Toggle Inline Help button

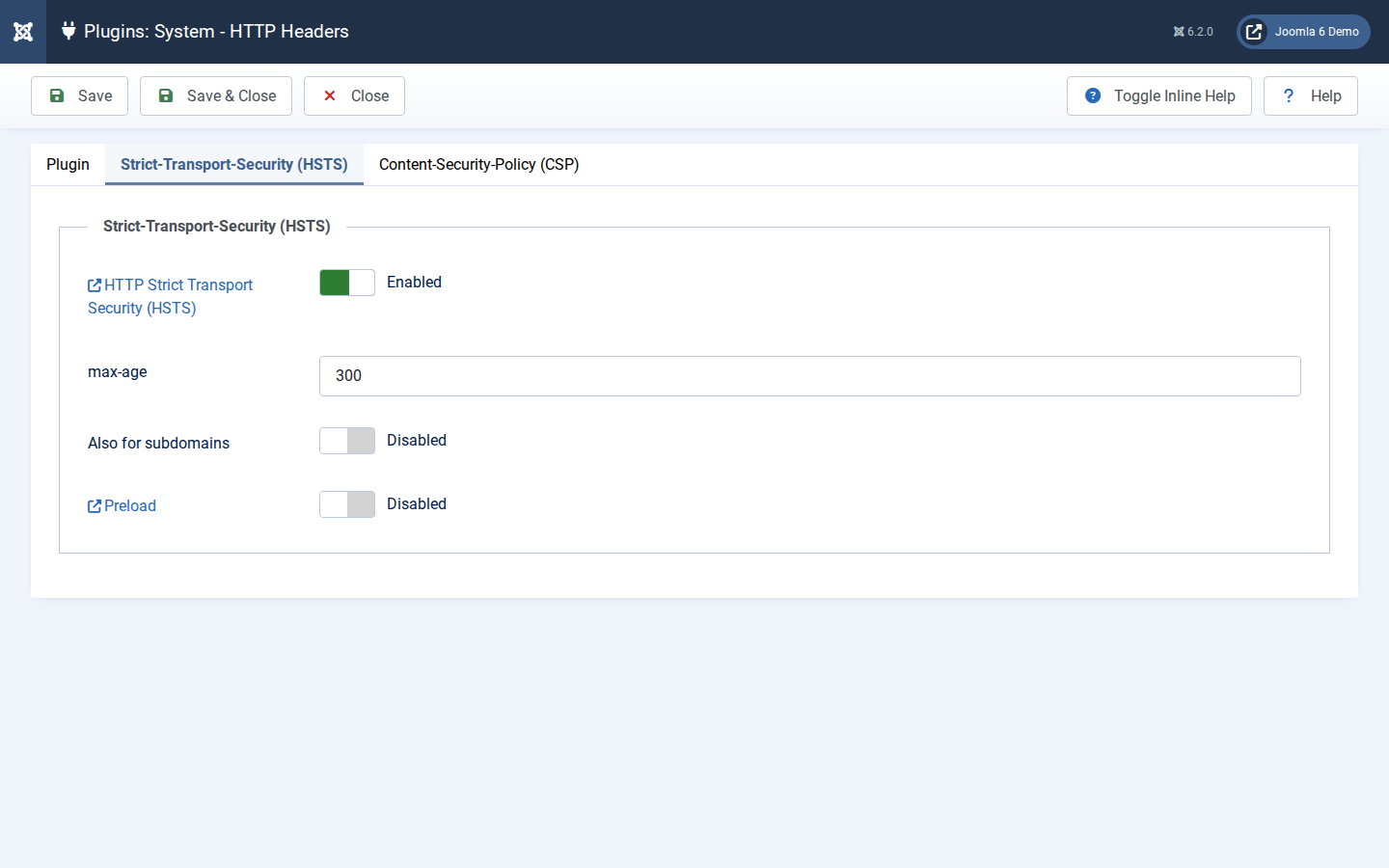coord(1158,95)
